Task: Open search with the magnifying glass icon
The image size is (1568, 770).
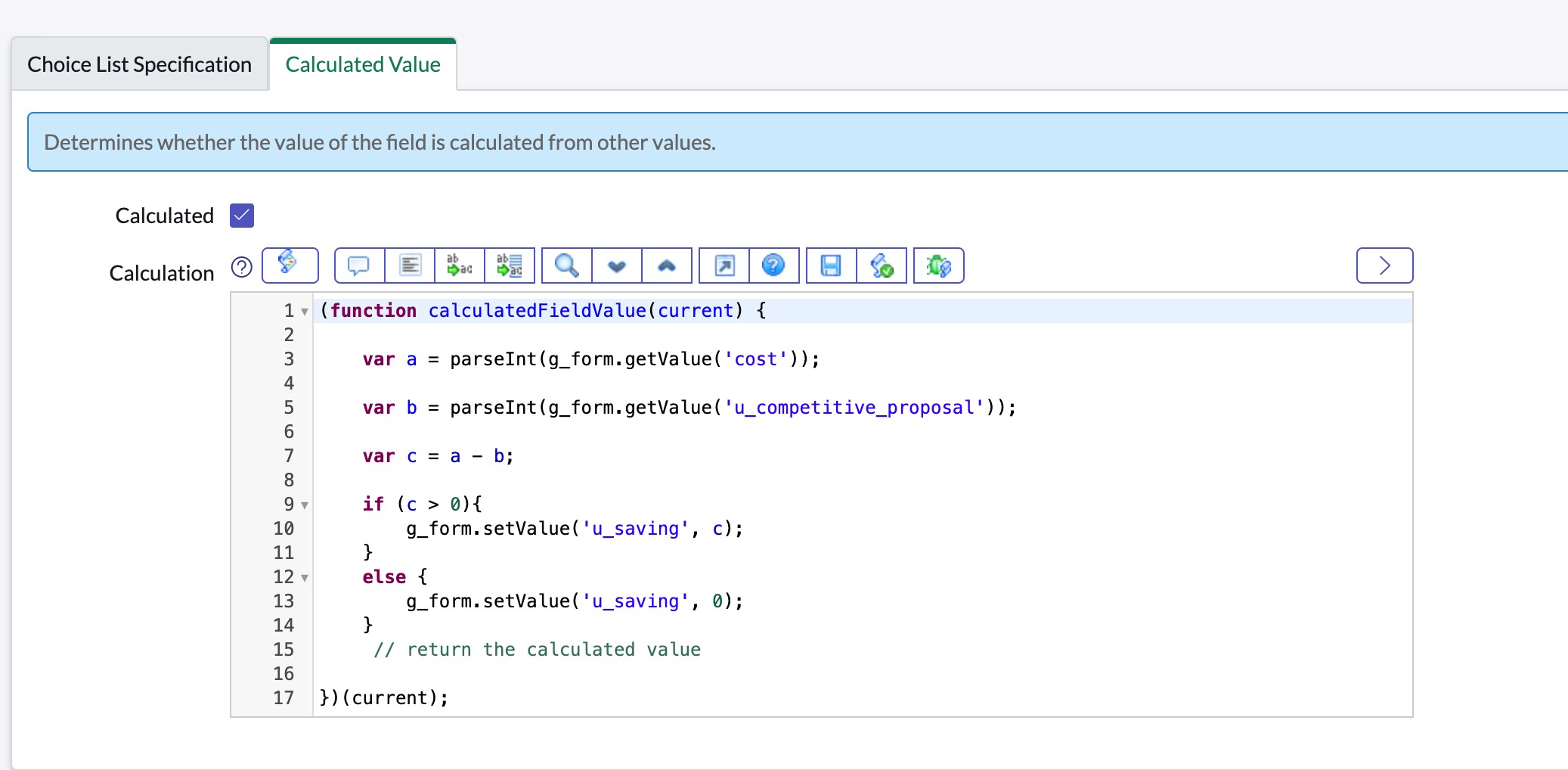Action: [566, 265]
